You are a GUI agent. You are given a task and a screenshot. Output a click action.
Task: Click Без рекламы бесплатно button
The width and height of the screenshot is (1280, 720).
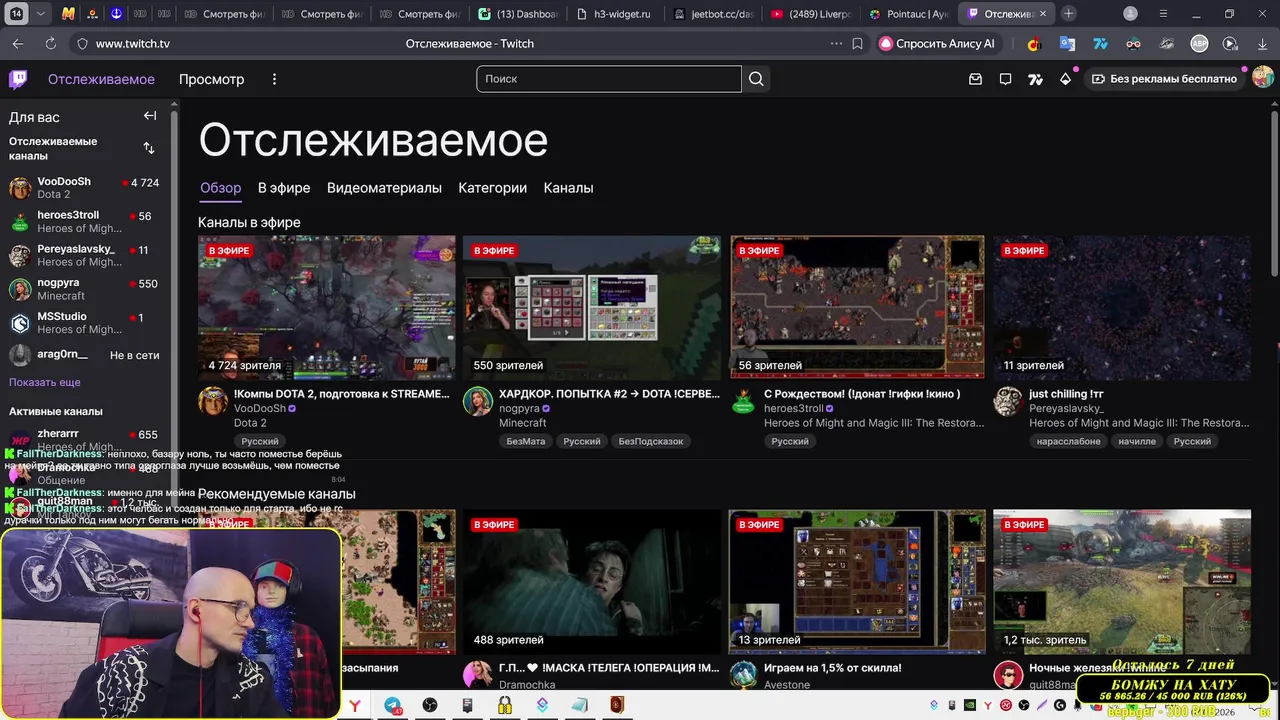[x=1164, y=79]
